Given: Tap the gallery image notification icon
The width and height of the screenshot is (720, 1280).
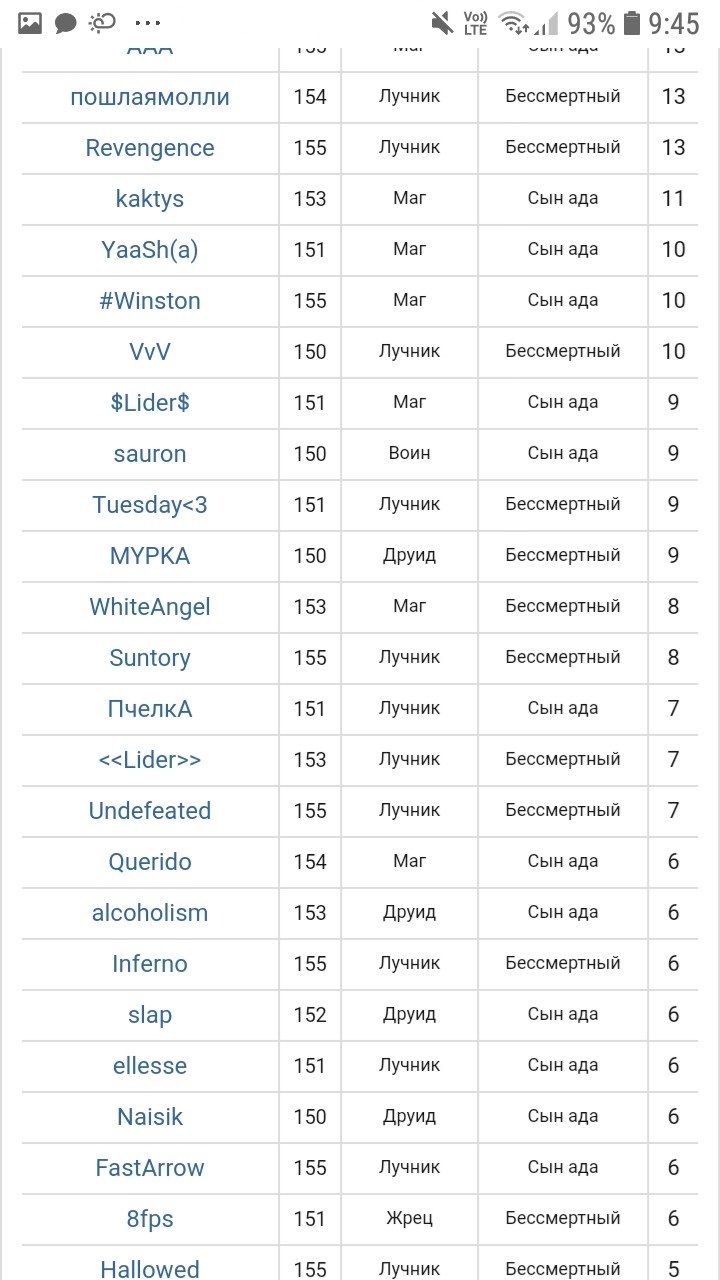Looking at the screenshot, I should tap(30, 23).
